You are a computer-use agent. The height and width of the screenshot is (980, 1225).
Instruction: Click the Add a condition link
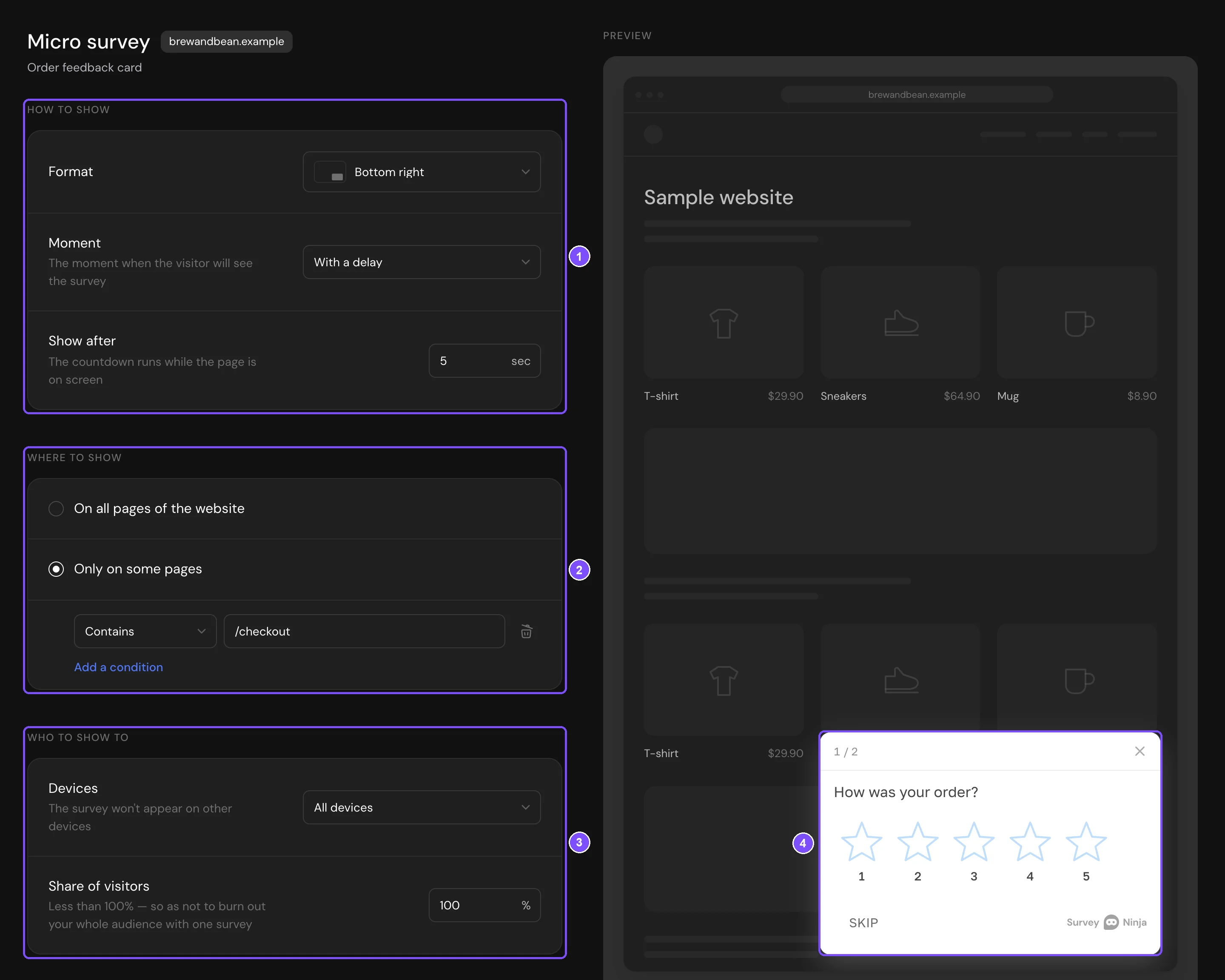pyautogui.click(x=118, y=667)
